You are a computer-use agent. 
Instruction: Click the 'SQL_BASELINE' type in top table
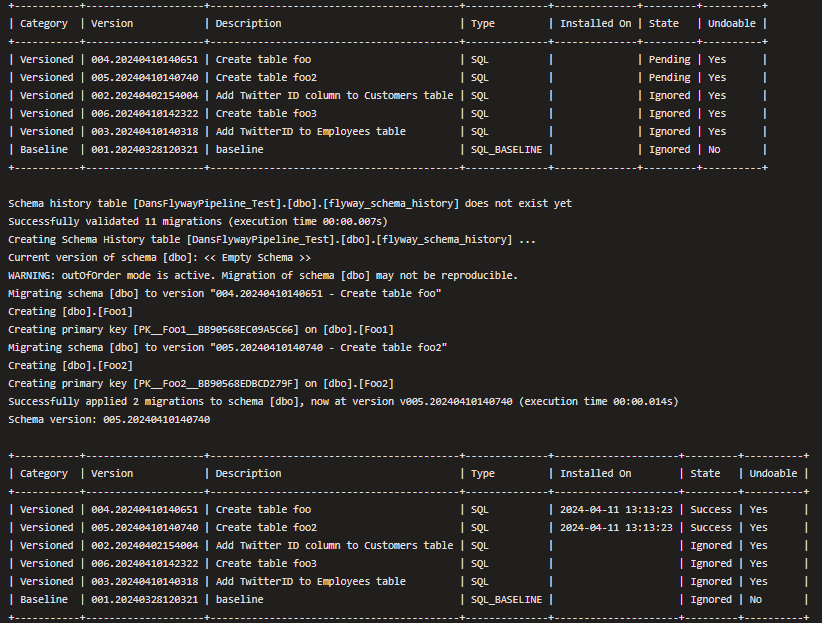tap(506, 149)
